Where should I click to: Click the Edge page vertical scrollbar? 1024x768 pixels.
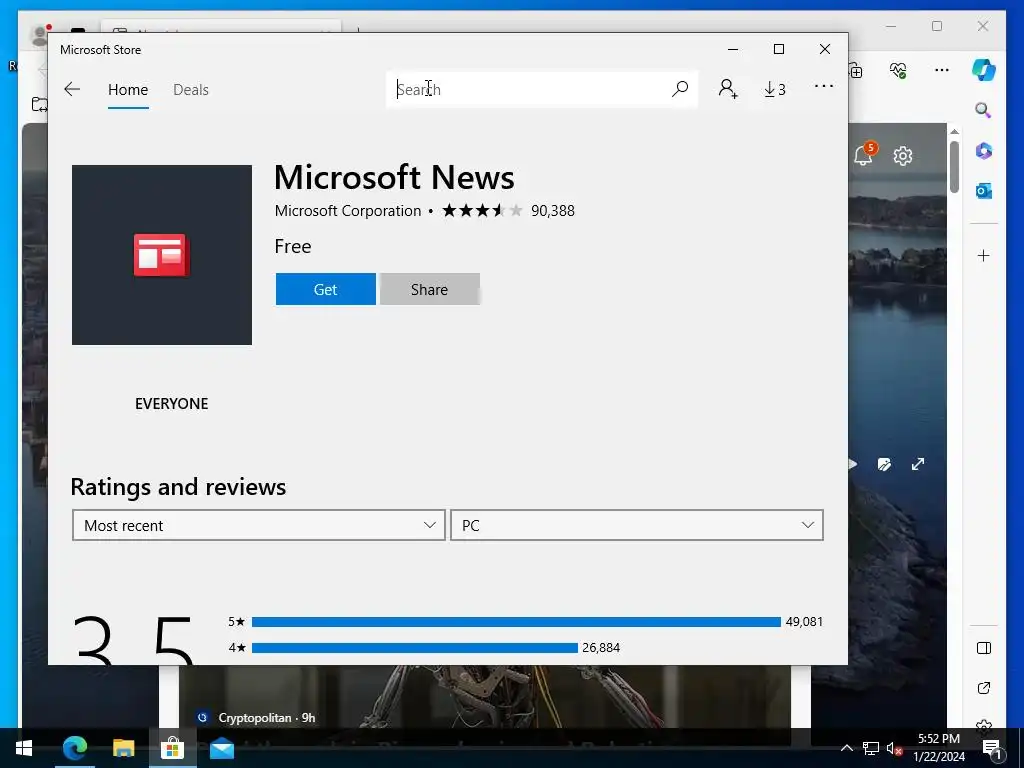[x=954, y=167]
